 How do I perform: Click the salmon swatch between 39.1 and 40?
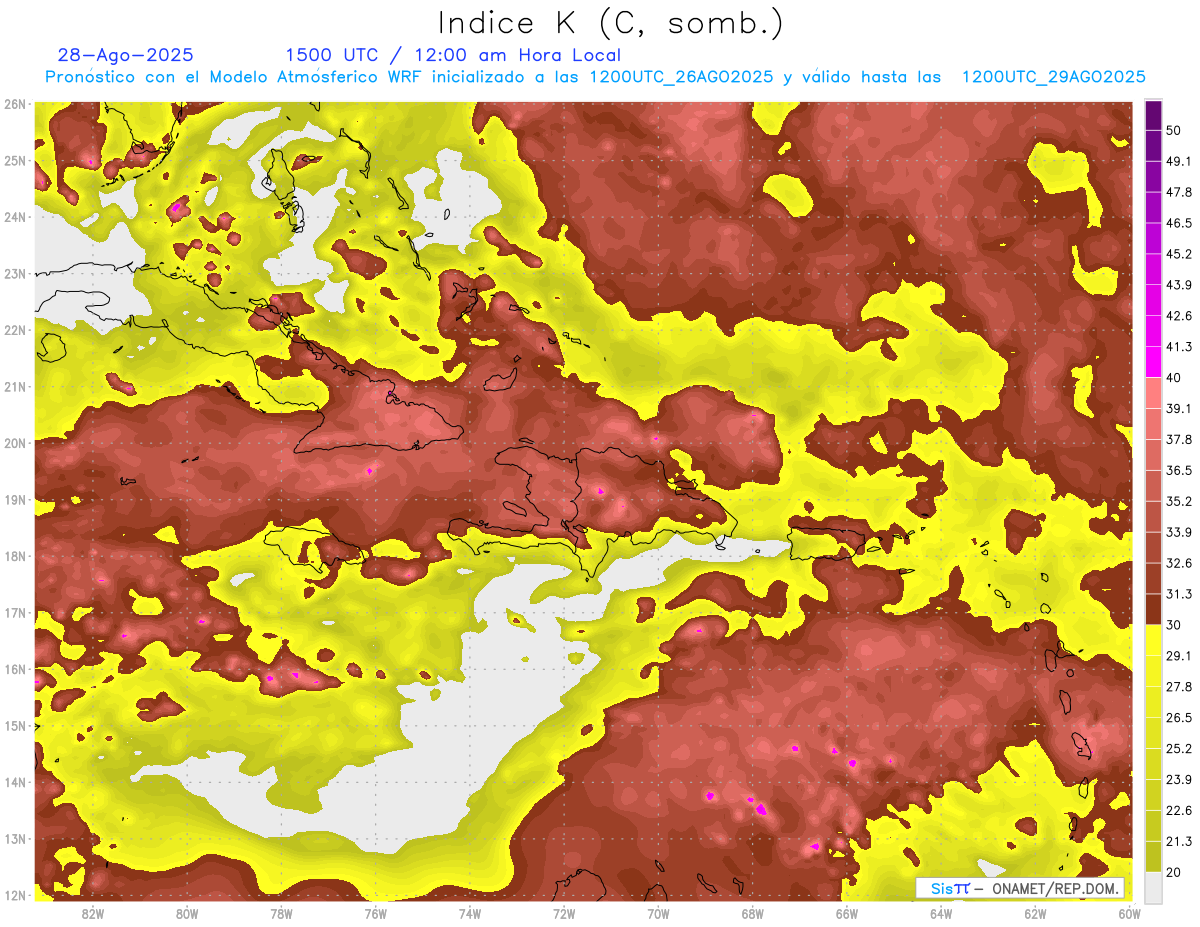pyautogui.click(x=1153, y=393)
